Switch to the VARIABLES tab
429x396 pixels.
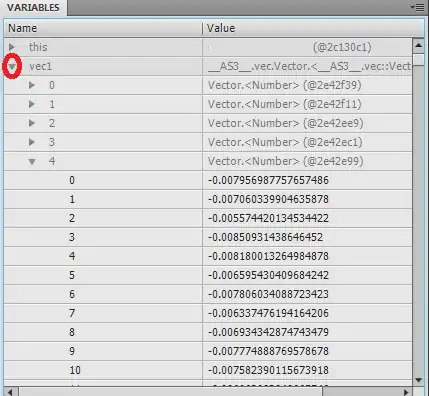(33, 7)
